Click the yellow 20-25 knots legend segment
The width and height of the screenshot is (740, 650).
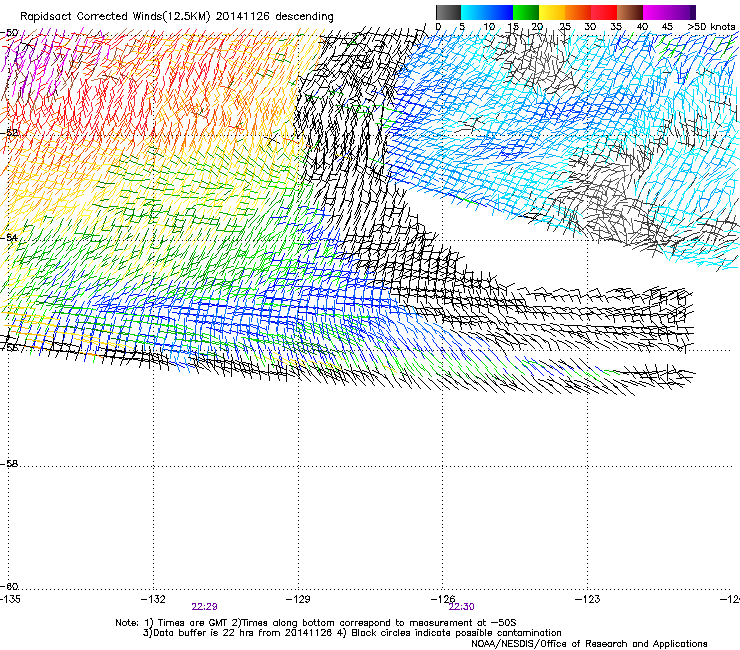tap(552, 12)
